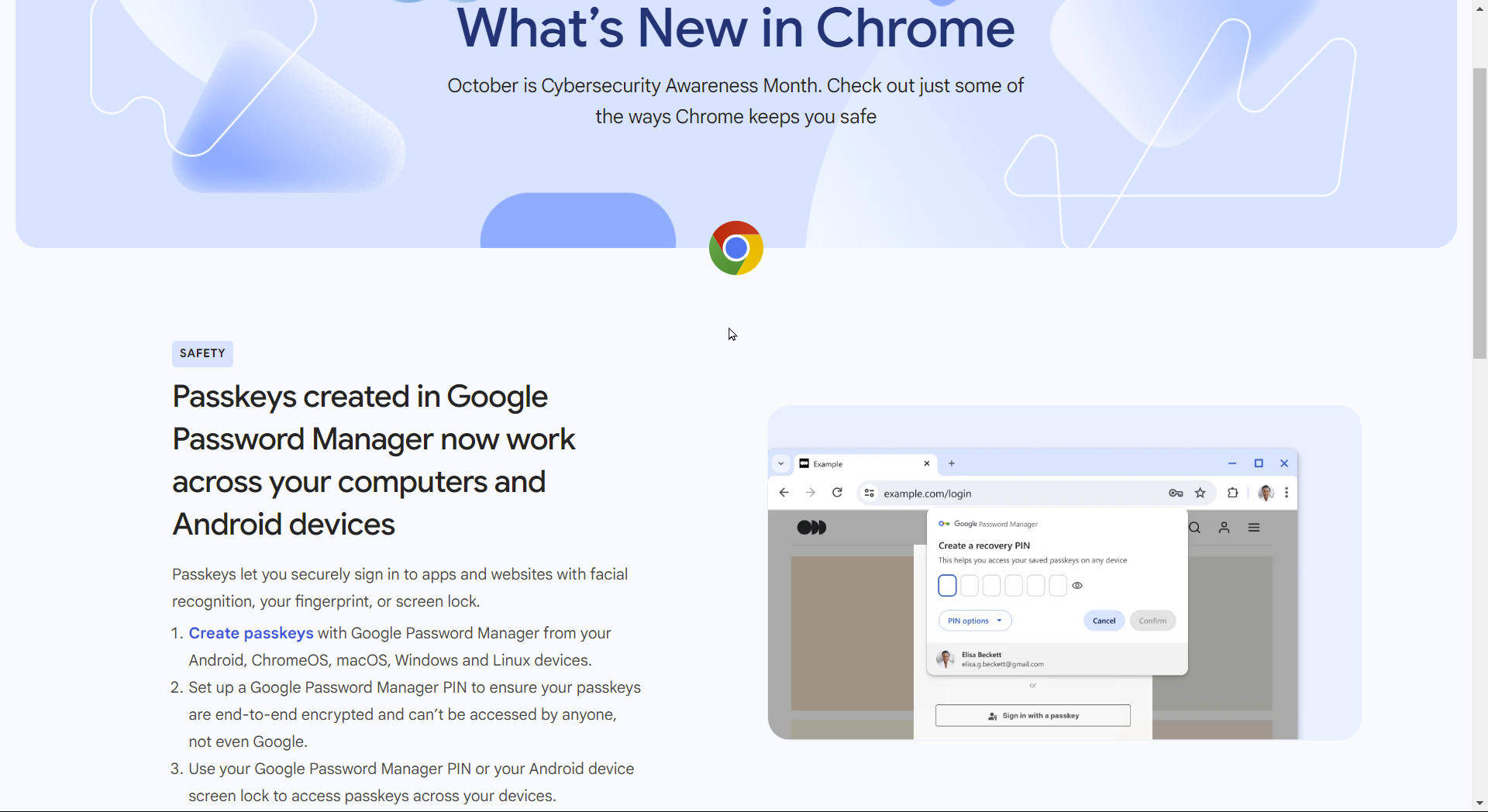Click the three-dot menu in the illustration
The height and width of the screenshot is (812, 1488).
click(x=1286, y=493)
